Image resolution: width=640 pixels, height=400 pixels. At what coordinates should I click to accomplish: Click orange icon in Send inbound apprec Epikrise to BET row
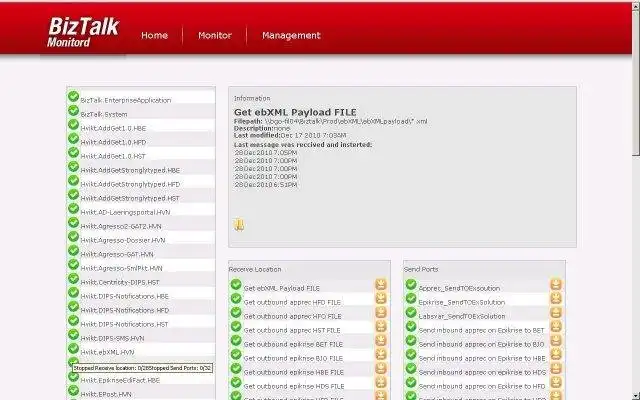point(556,326)
